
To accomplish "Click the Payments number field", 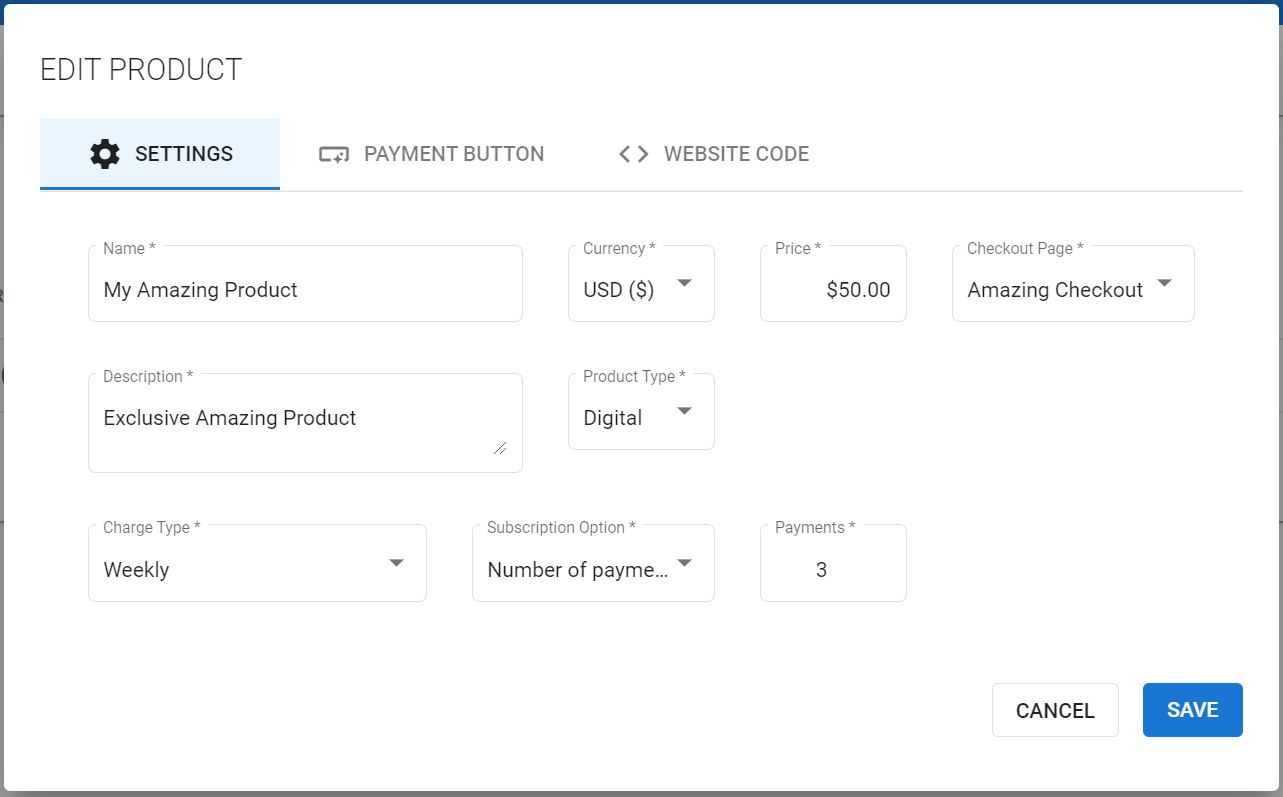I will [x=833, y=570].
